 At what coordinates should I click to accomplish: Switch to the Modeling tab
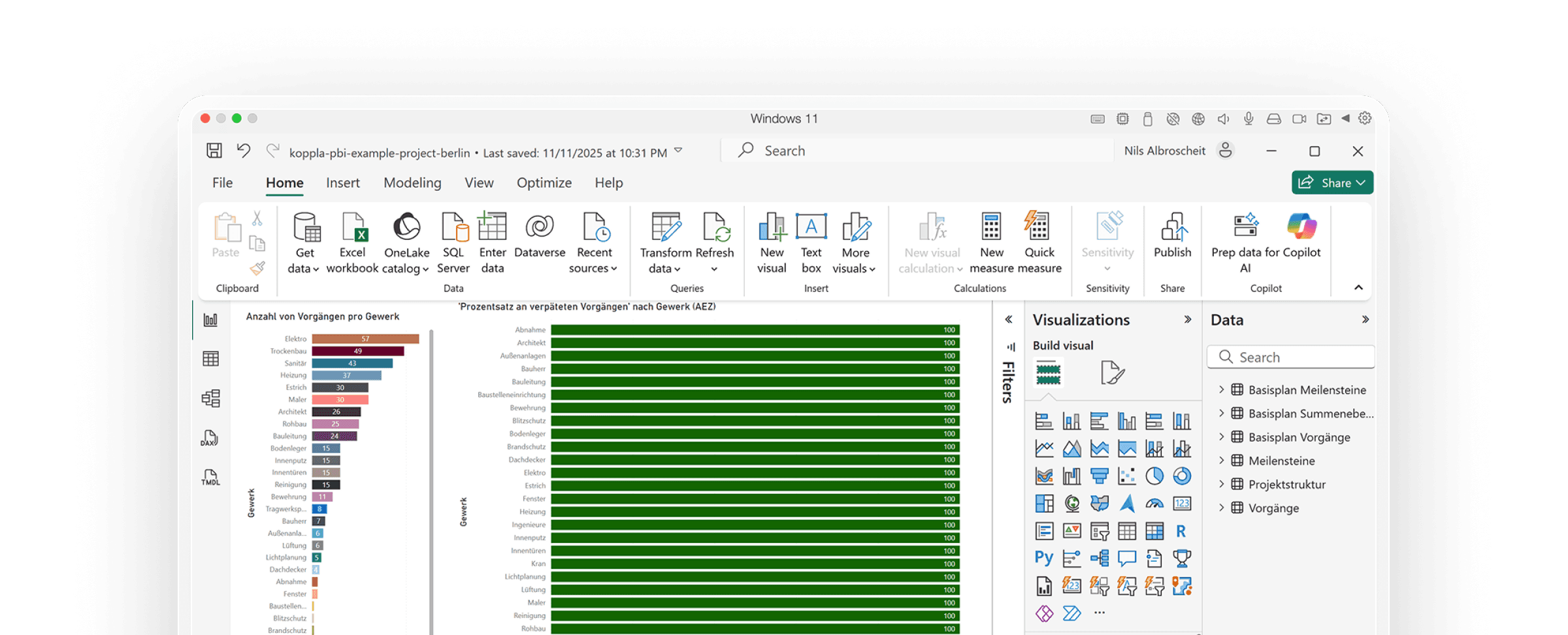pos(412,183)
